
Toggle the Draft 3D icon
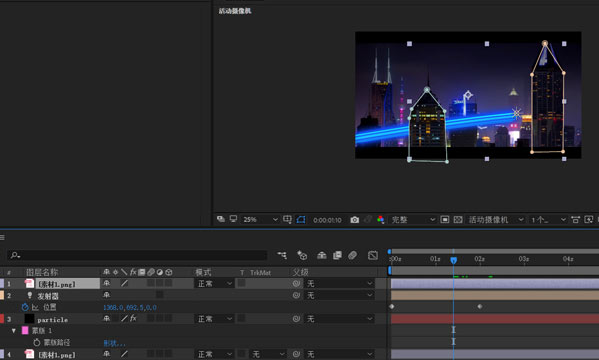click(x=302, y=255)
